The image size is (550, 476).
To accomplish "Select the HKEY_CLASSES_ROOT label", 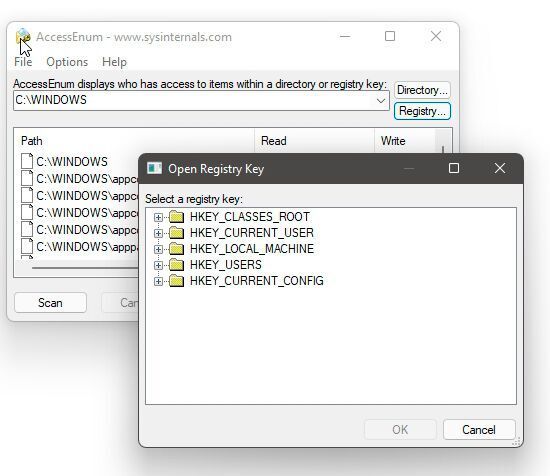I will (x=250, y=217).
